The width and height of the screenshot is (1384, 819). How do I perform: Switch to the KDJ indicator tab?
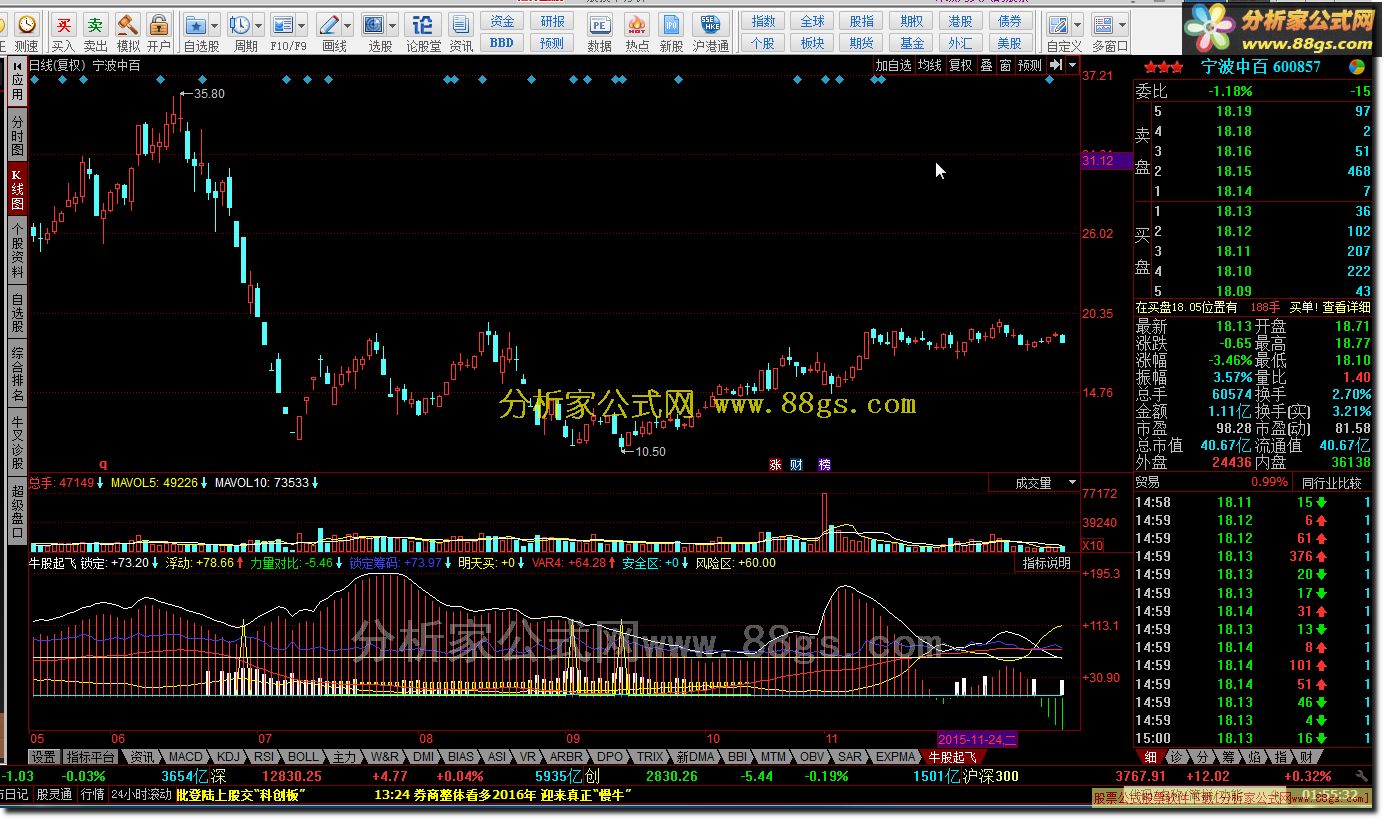pyautogui.click(x=229, y=757)
